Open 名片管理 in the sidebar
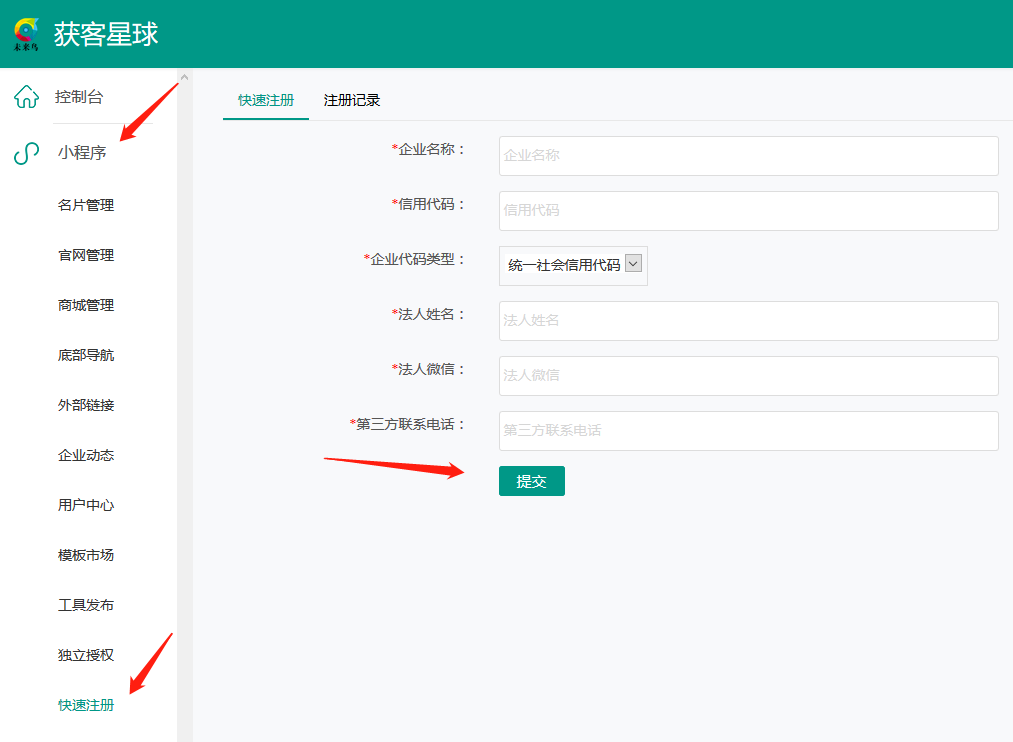1013x742 pixels. [x=86, y=205]
